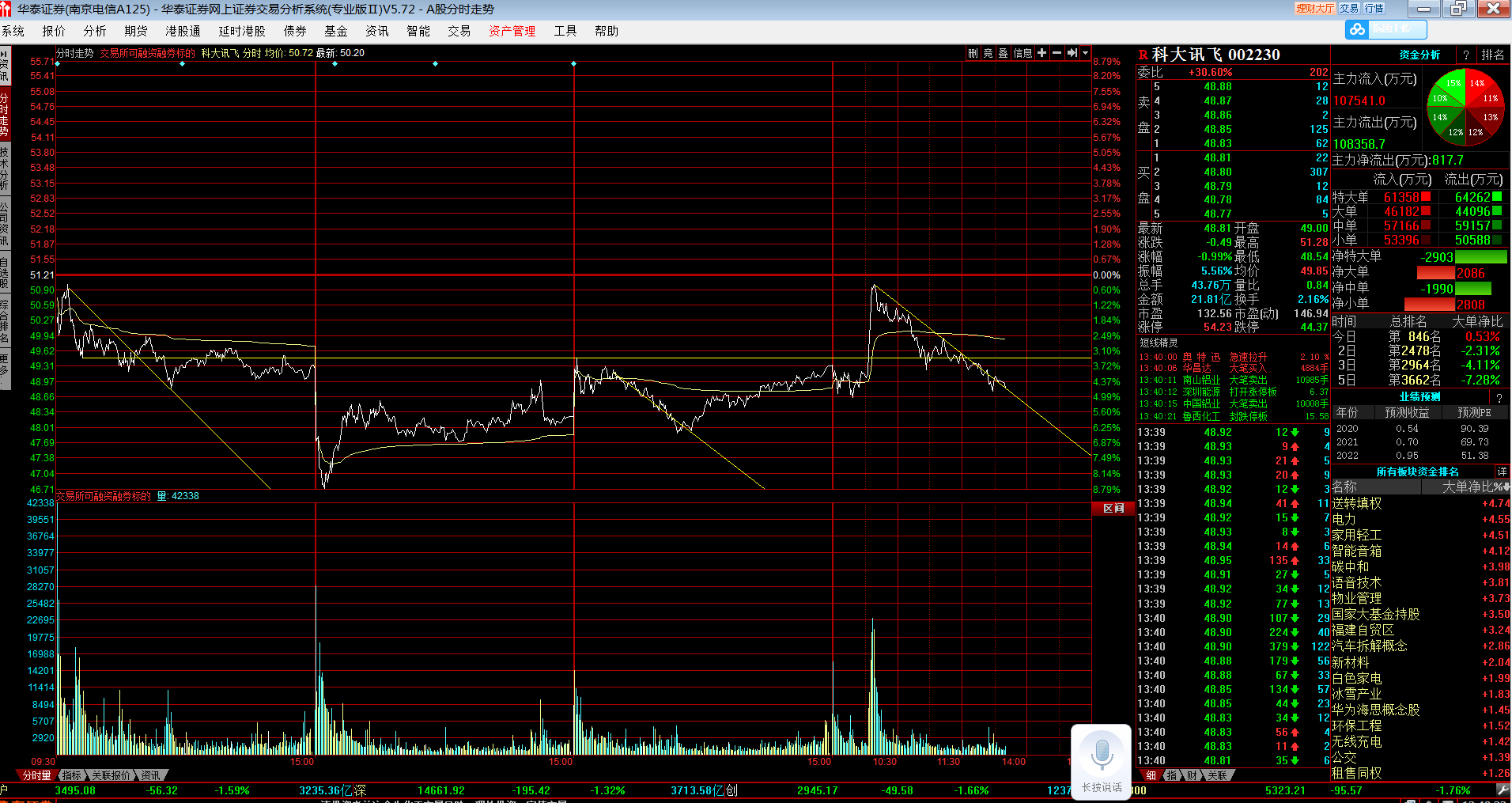Click the 排名 button
The height and width of the screenshot is (803, 1512).
pos(1493,55)
